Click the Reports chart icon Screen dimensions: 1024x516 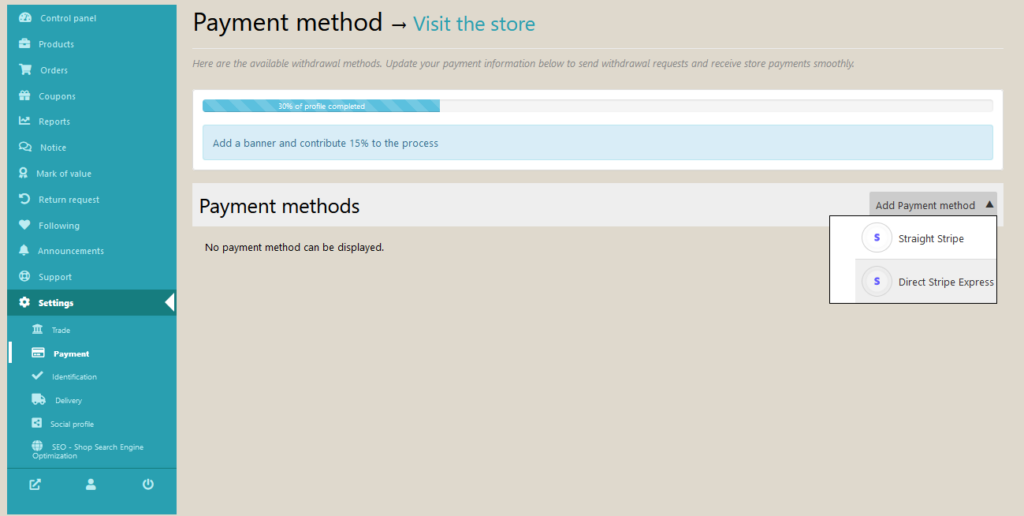pos(24,121)
